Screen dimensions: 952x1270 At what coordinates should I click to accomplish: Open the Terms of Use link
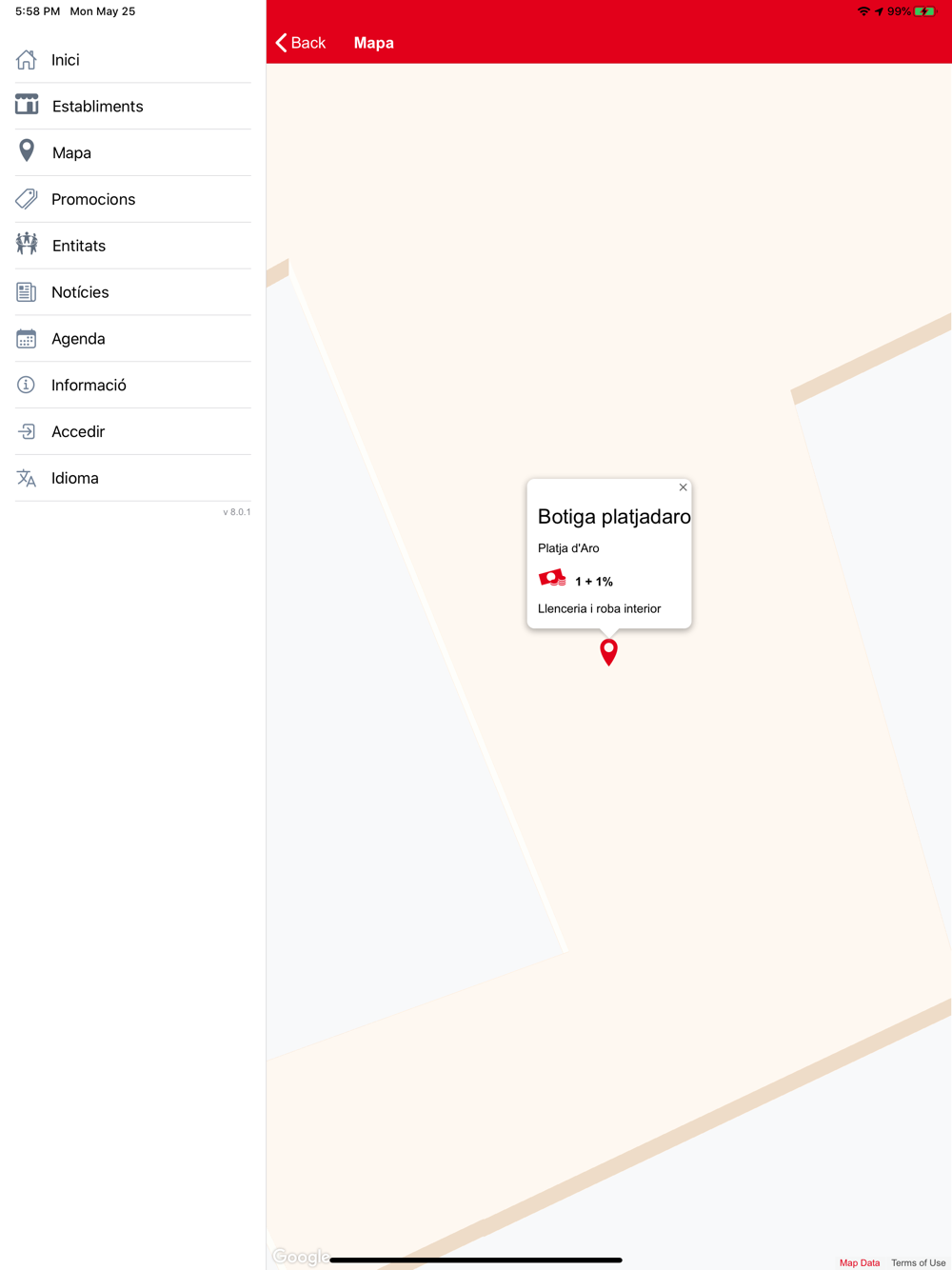(918, 1262)
